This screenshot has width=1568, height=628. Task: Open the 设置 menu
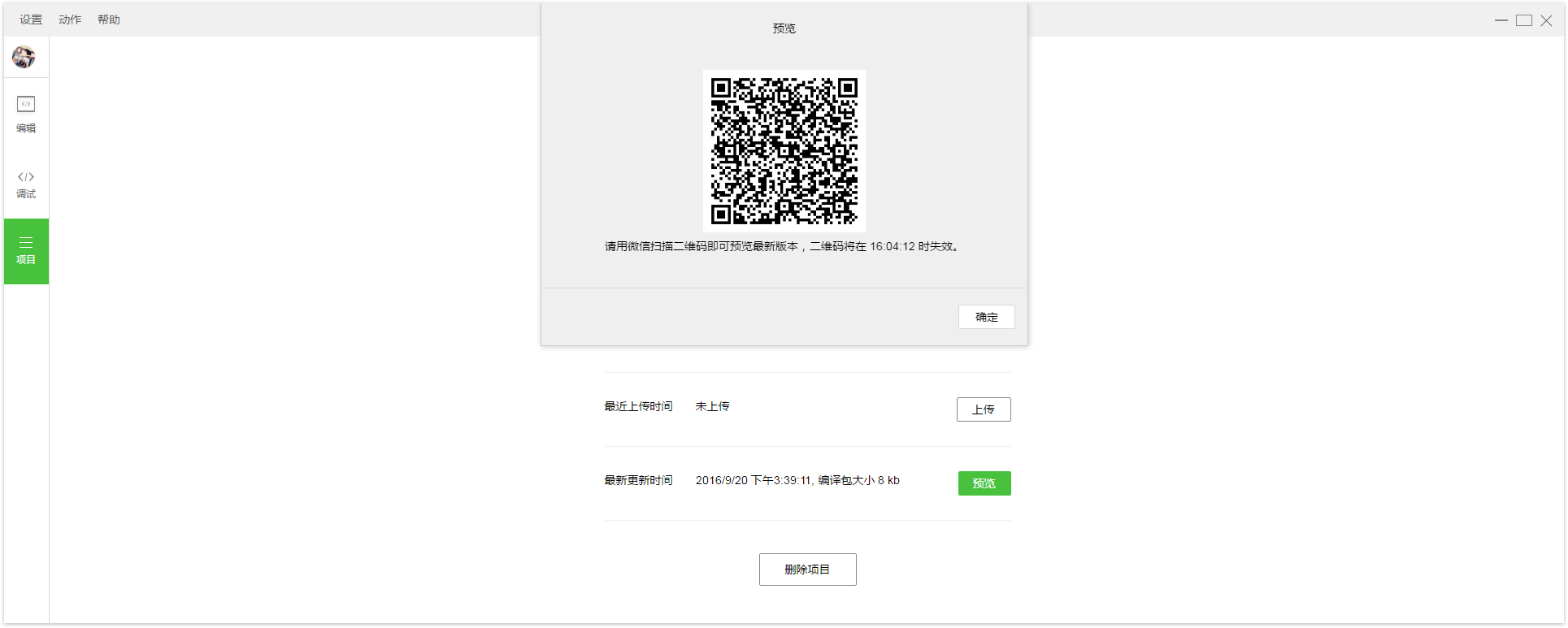click(31, 19)
